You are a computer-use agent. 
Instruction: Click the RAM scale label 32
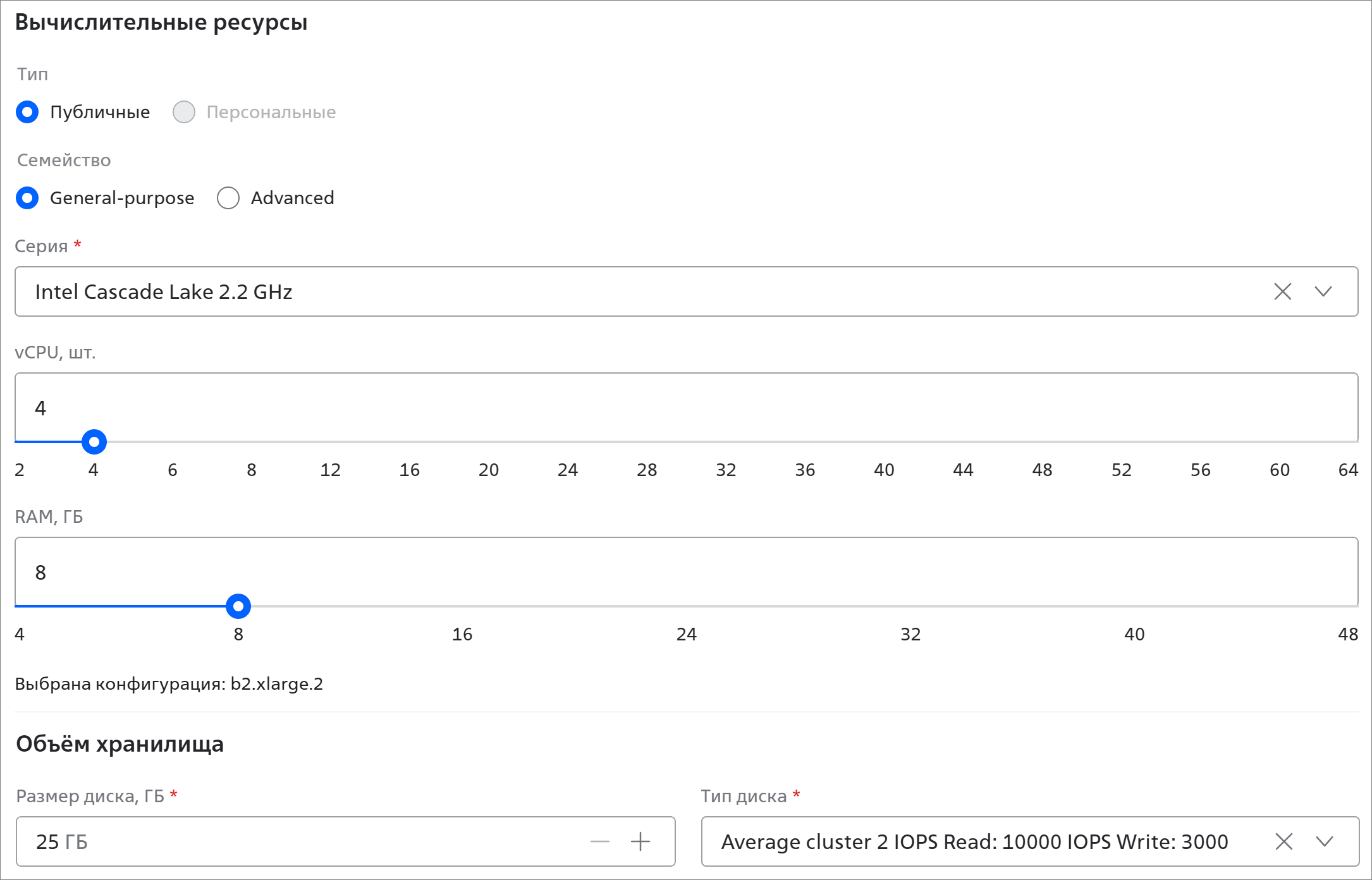pos(910,634)
